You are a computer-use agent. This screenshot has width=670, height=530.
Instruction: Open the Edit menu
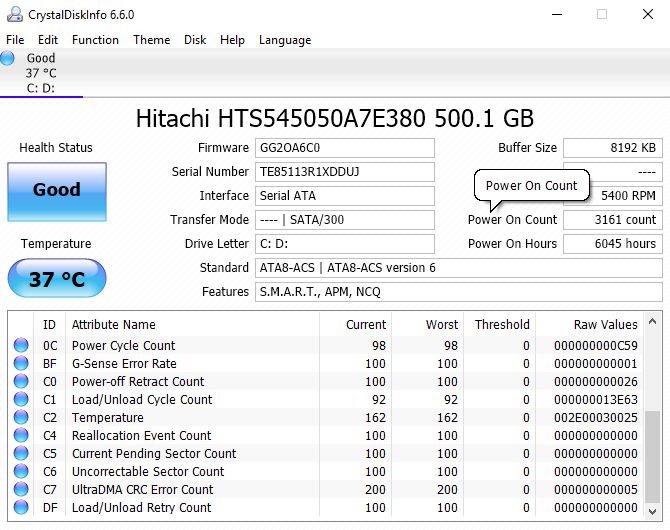pos(48,40)
